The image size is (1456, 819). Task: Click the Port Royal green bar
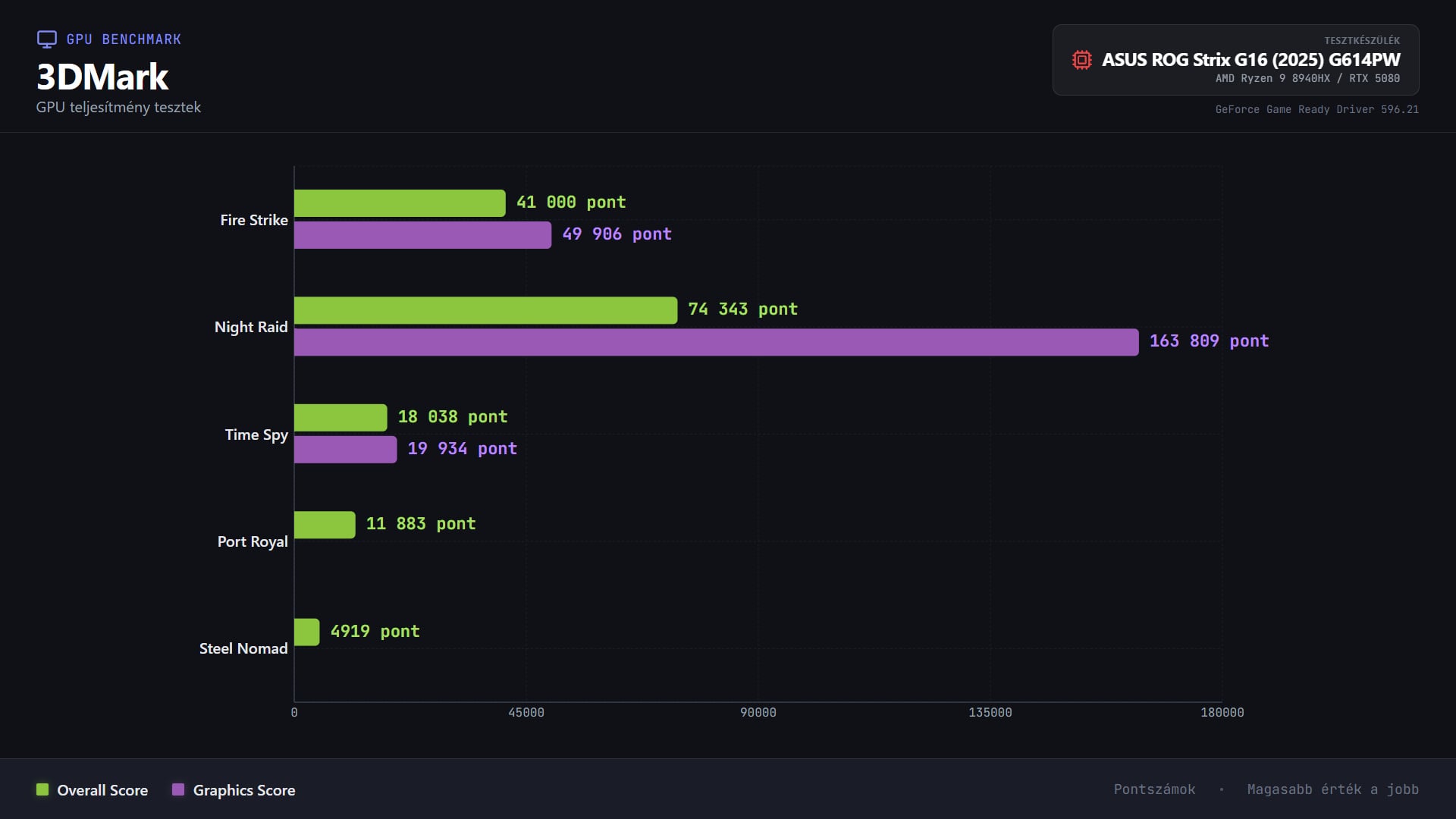(x=325, y=525)
